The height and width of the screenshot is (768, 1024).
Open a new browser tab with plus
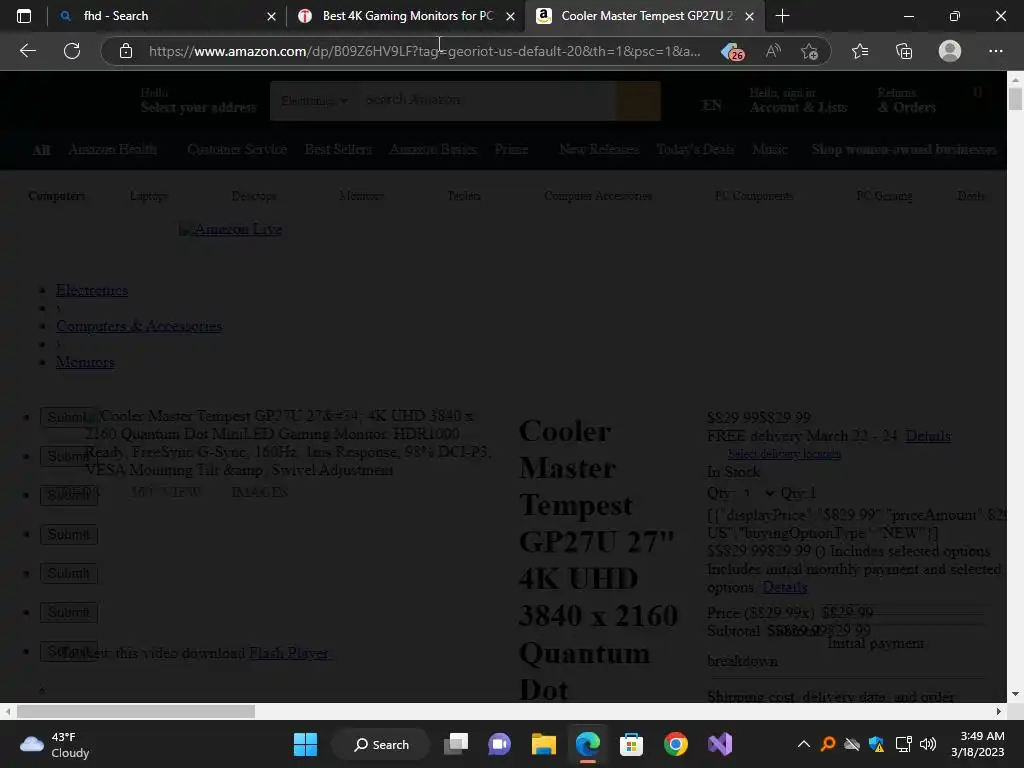coord(782,16)
